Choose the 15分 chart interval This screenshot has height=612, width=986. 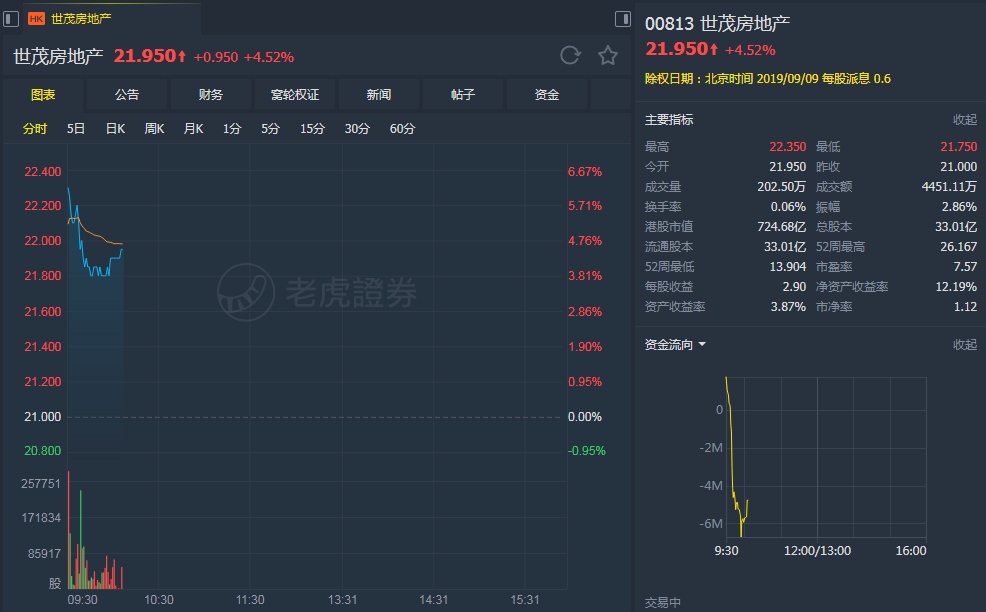pos(312,129)
